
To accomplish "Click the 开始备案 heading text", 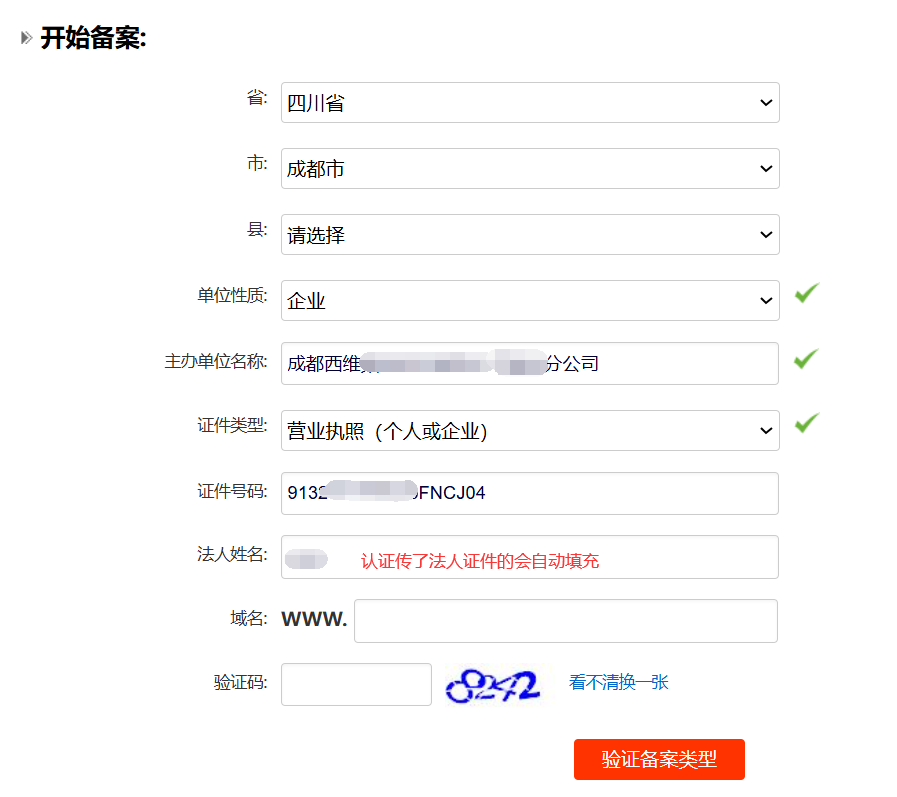I will tap(93, 39).
